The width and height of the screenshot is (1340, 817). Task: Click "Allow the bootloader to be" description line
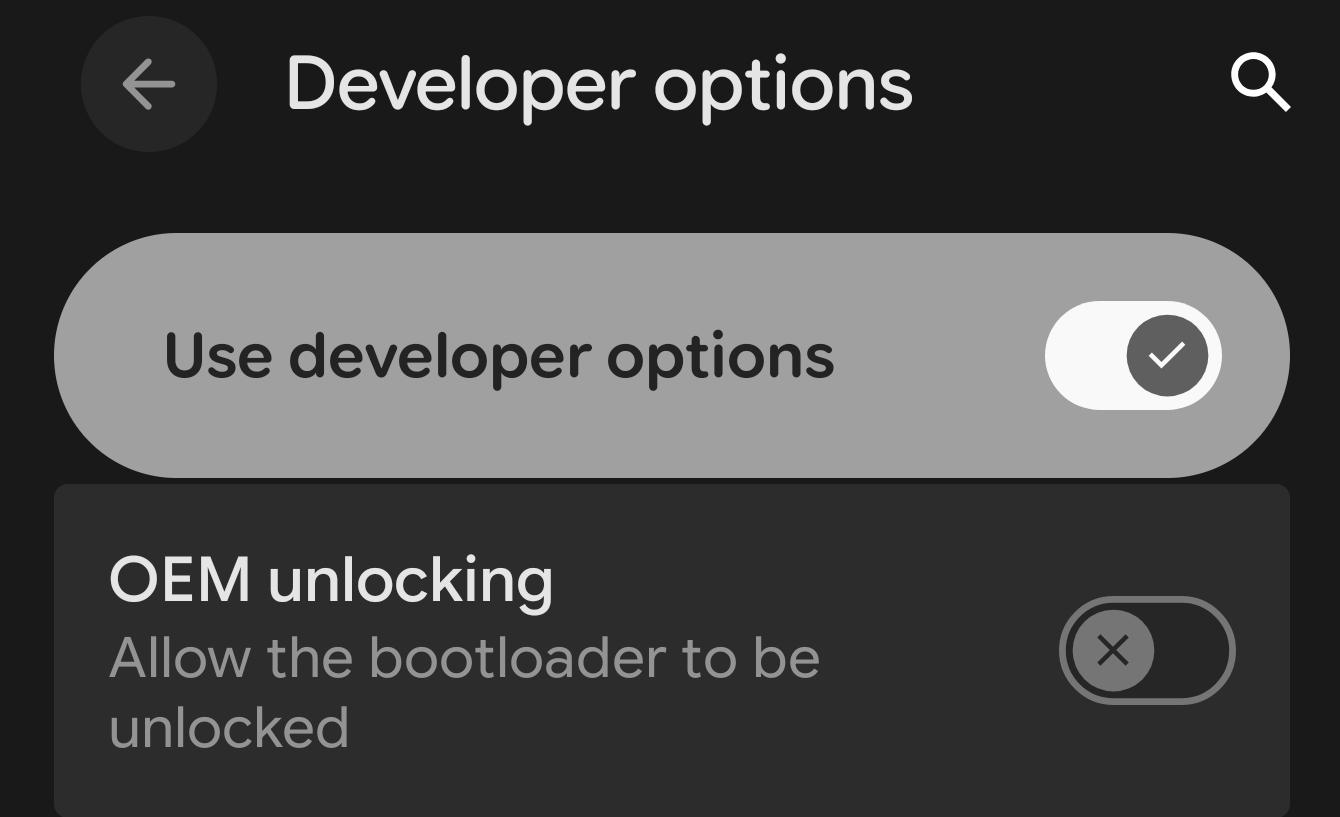pos(464,658)
